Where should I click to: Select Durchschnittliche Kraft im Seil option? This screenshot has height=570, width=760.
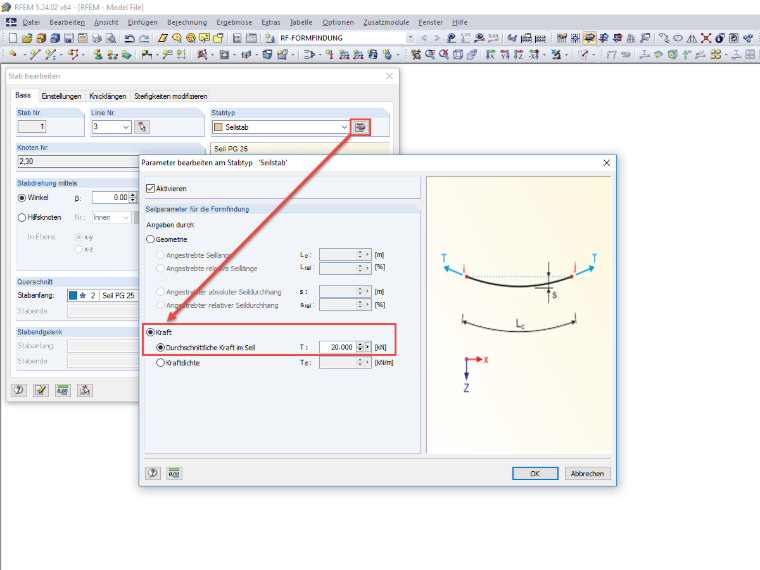coord(160,348)
